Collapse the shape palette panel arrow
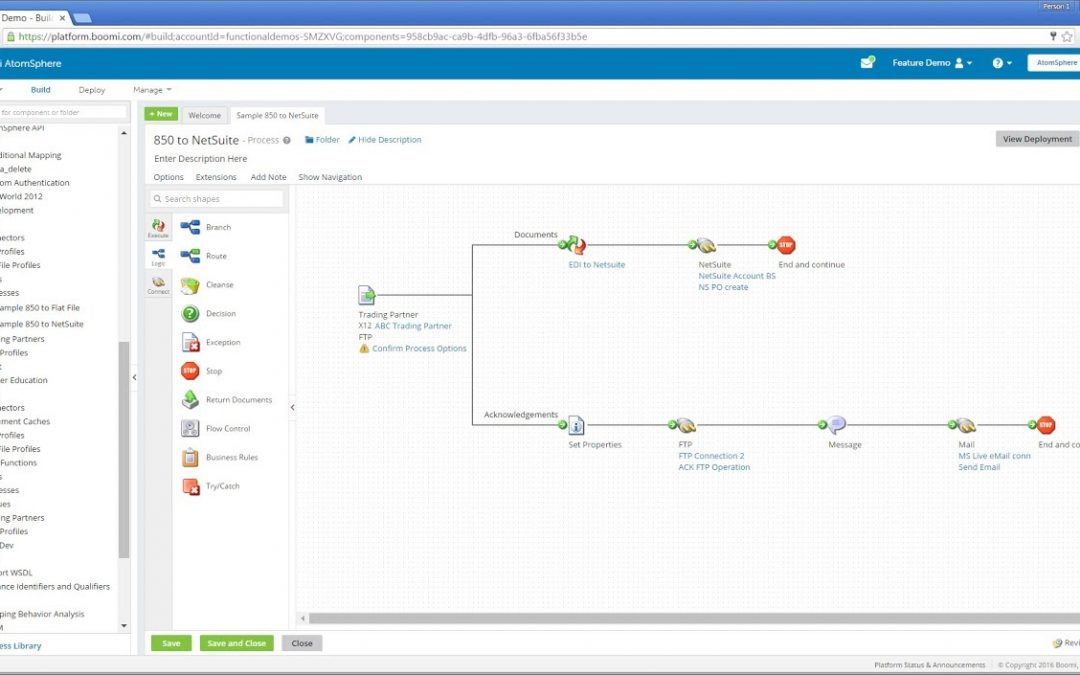The width and height of the screenshot is (1080, 675). click(293, 408)
